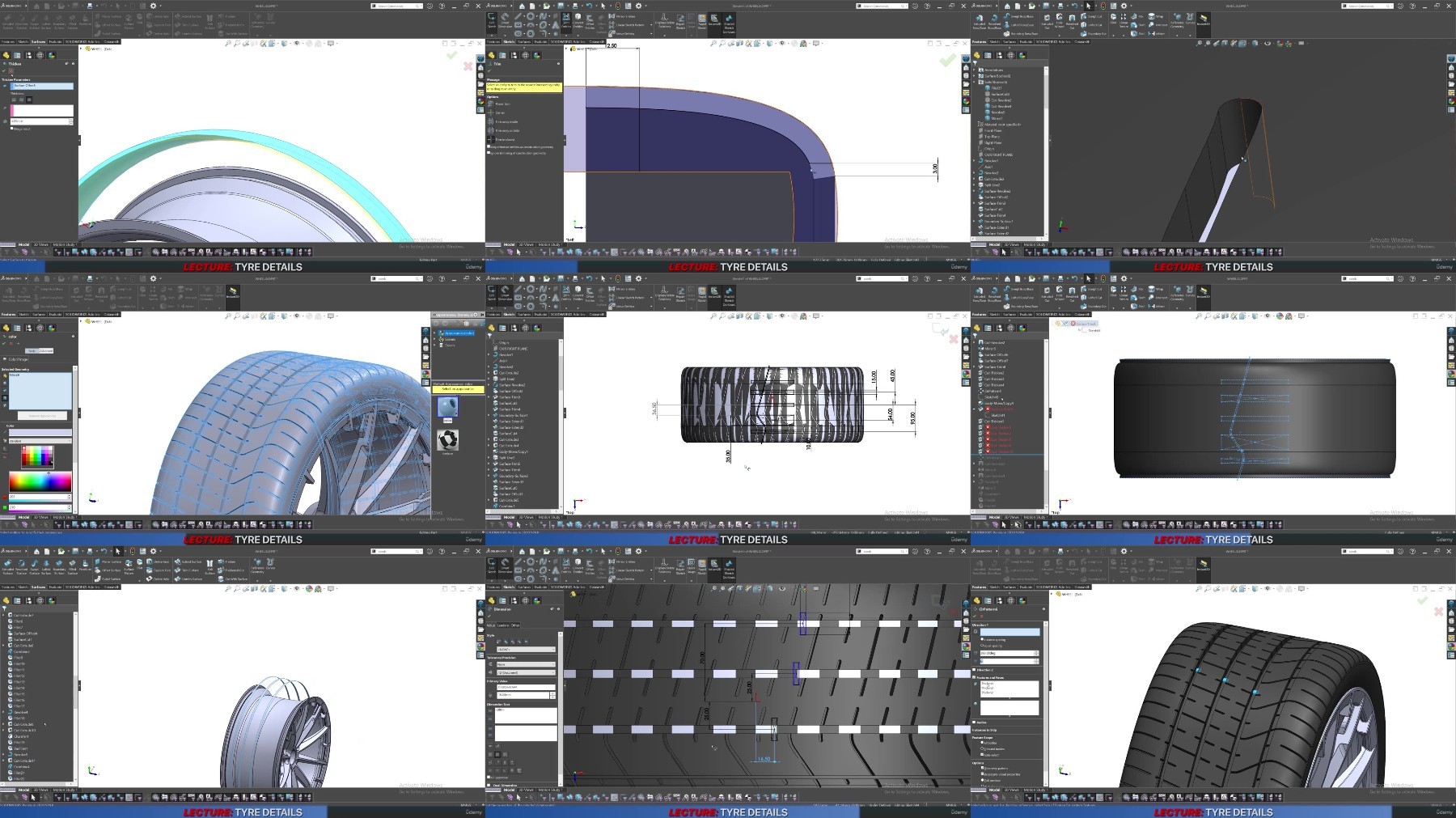Switch to Advanced tab in color panel
The width and height of the screenshot is (1456, 818).
[46, 350]
